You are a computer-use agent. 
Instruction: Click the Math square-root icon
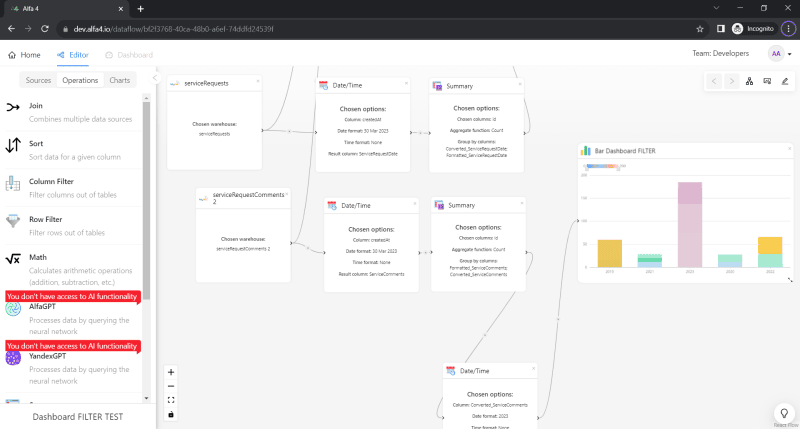click(x=13, y=259)
